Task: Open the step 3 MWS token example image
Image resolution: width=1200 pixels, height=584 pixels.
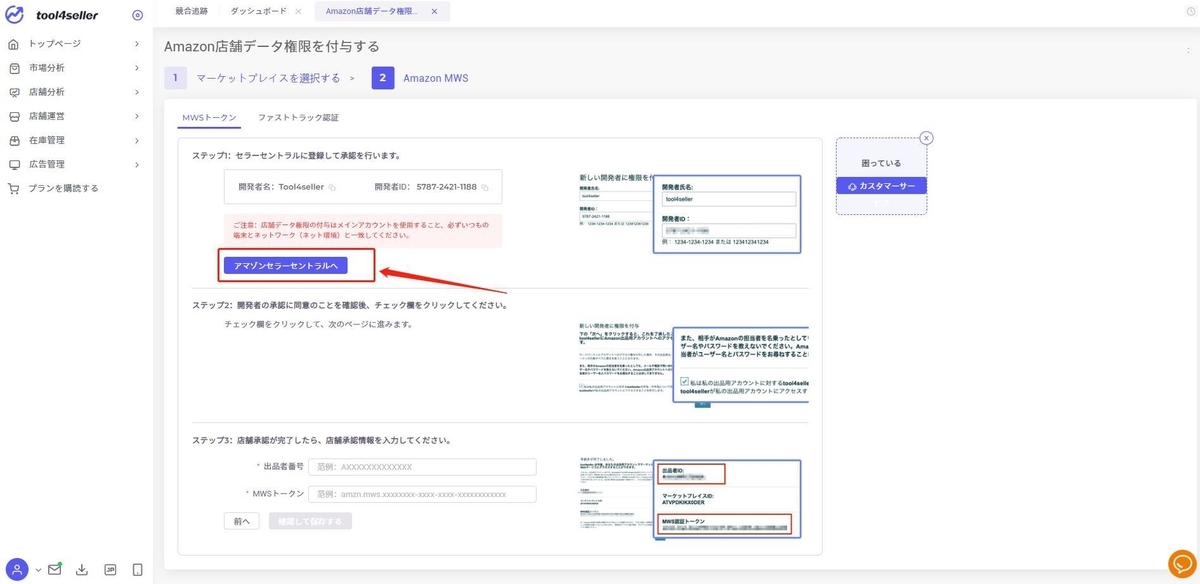Action: pyautogui.click(x=690, y=499)
